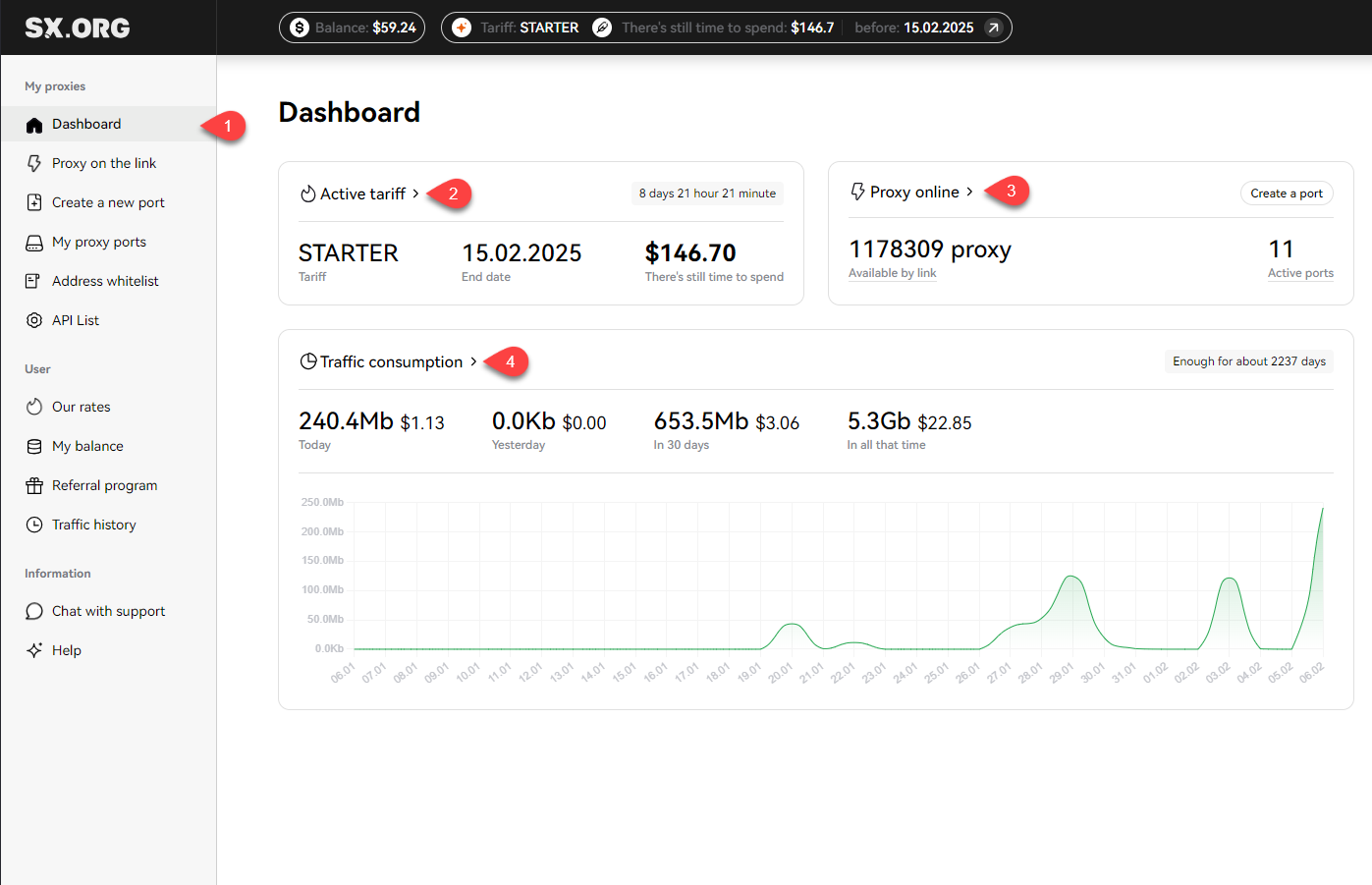
Task: Open Traffic history via the clock icon
Action: (32, 525)
